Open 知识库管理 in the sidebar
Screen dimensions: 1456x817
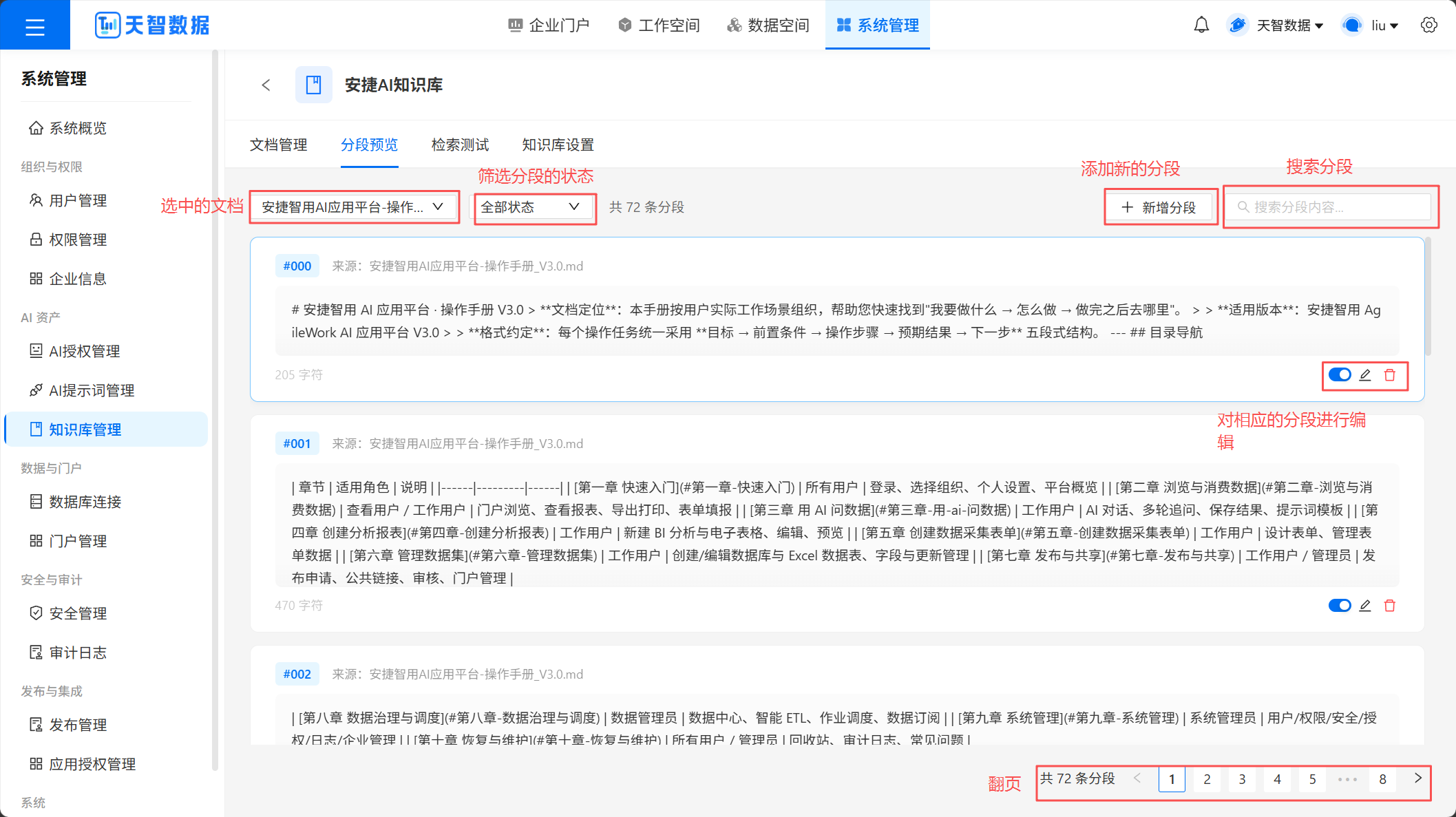(106, 430)
